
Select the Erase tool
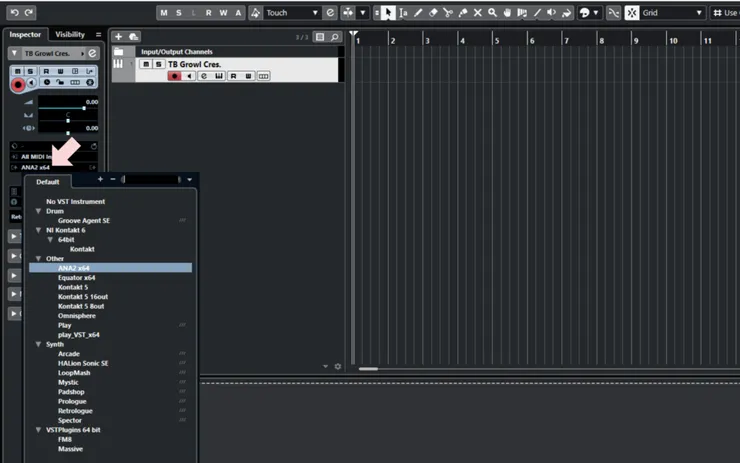click(433, 13)
